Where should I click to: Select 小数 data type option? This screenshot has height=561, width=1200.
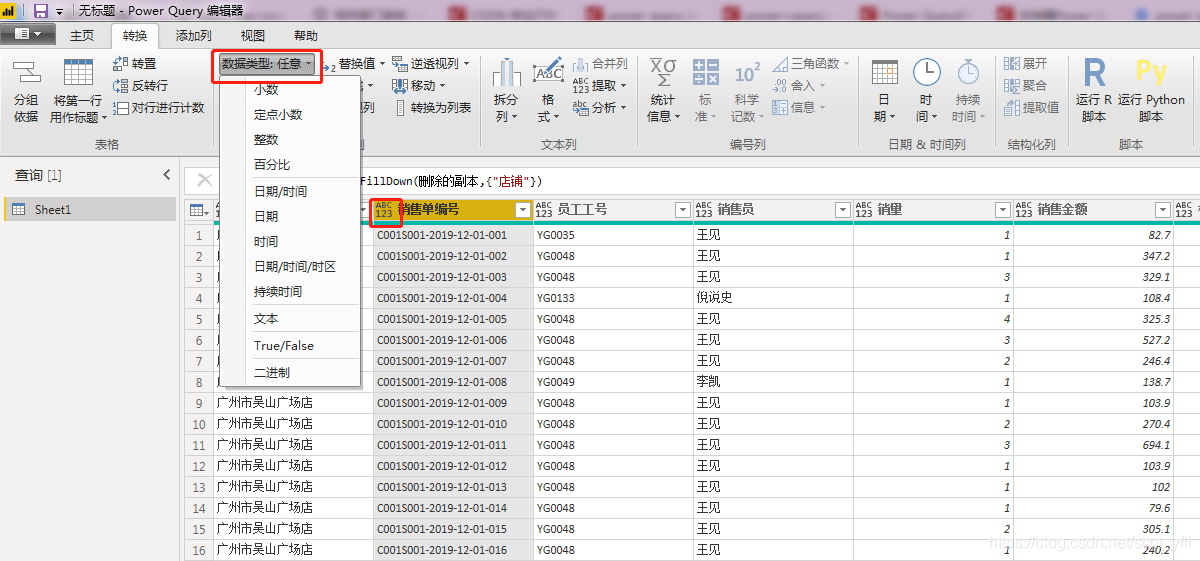point(290,90)
